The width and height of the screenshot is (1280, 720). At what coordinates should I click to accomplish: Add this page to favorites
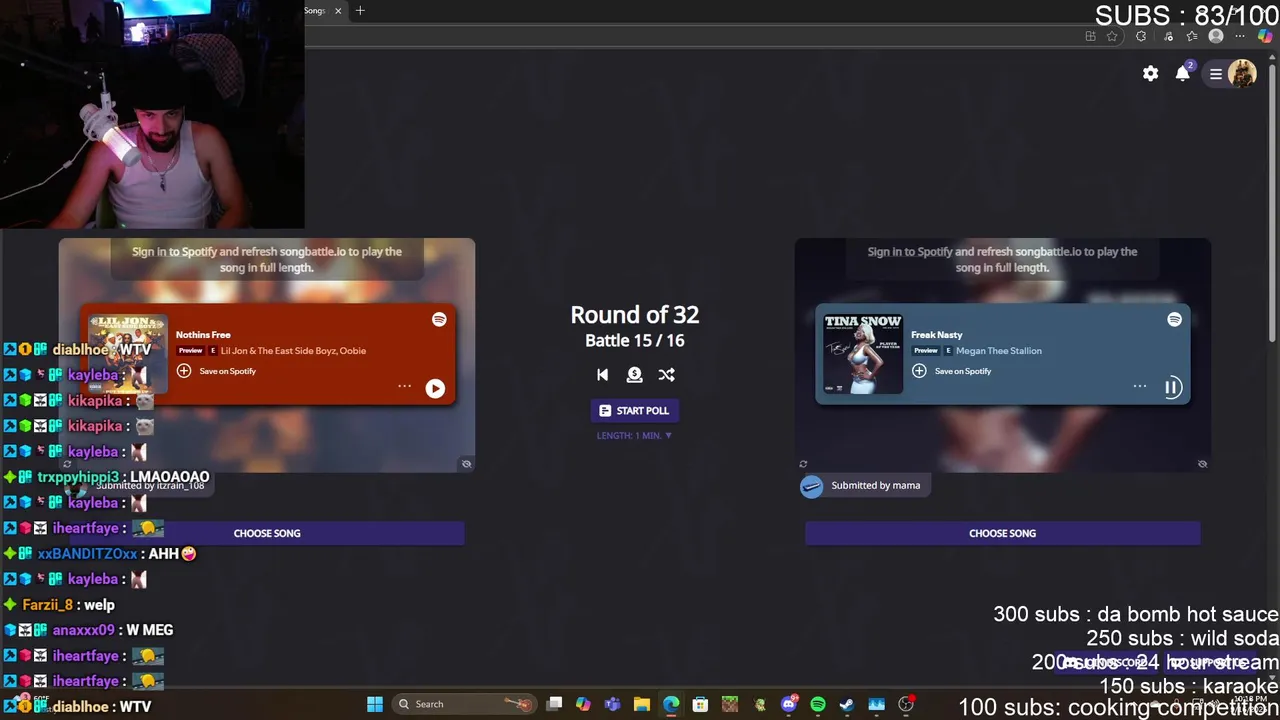[1112, 37]
